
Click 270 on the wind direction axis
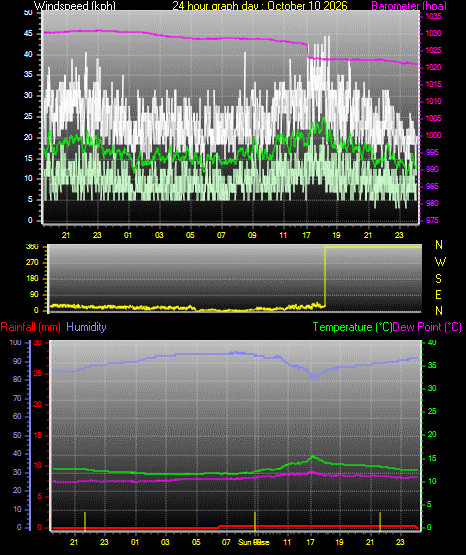(x=32, y=263)
